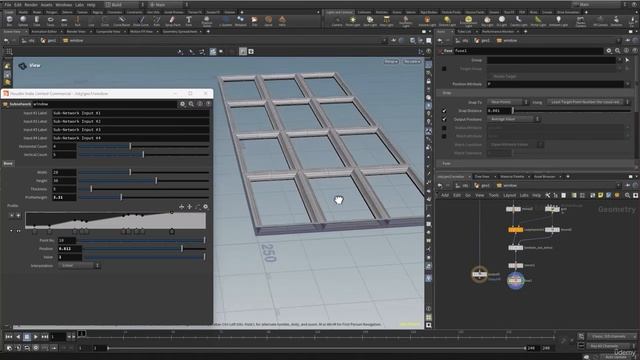Click the Input #1 Label text field
Viewport: 640px width, 360px height.
click(x=131, y=113)
